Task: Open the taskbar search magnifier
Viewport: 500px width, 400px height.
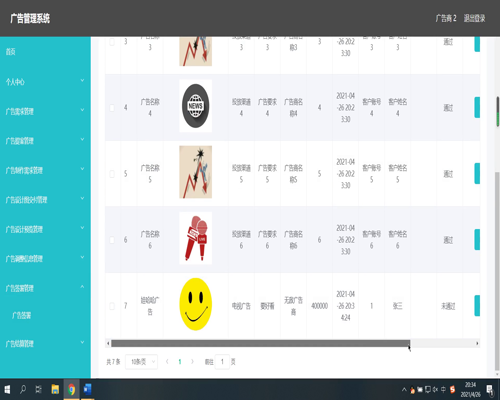Action: point(23,389)
